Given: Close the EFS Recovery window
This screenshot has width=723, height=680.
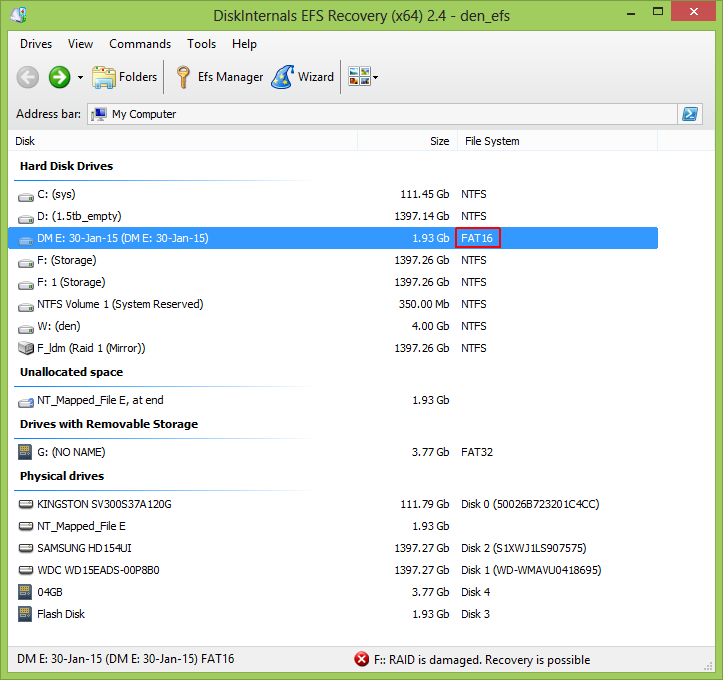Looking at the screenshot, I should tap(693, 12).
